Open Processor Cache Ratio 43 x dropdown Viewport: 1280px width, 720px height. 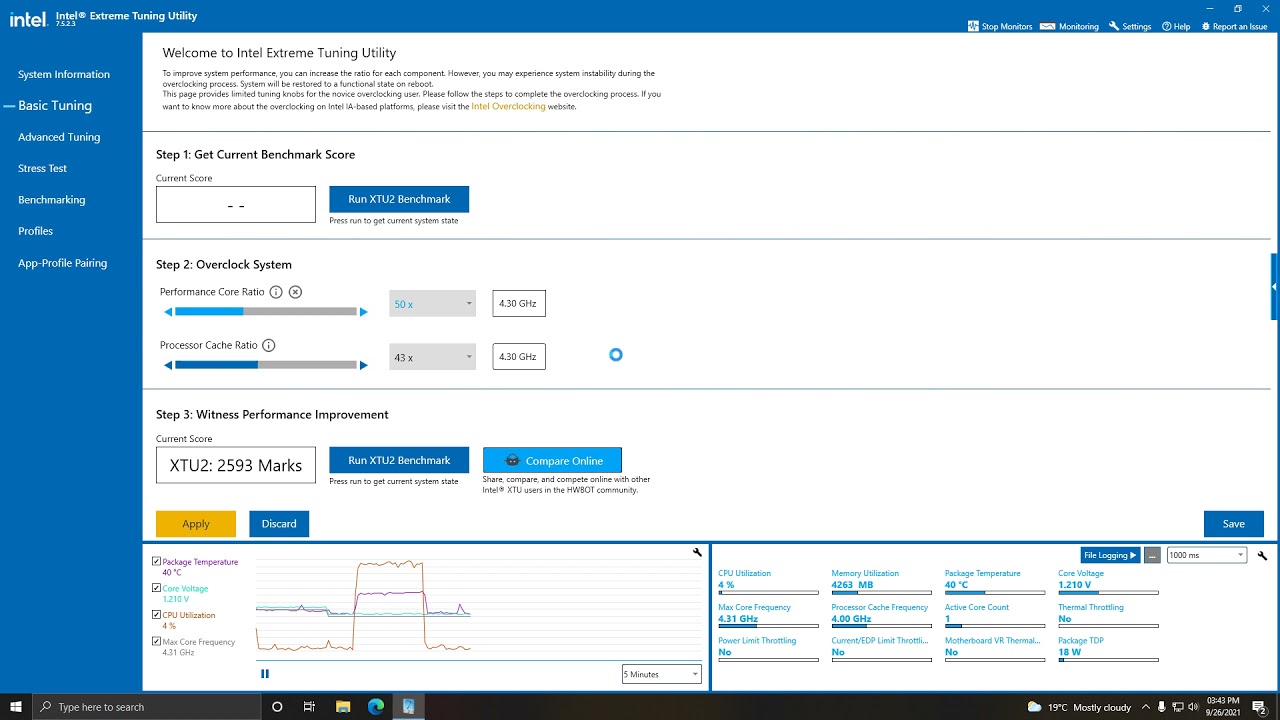(432, 357)
